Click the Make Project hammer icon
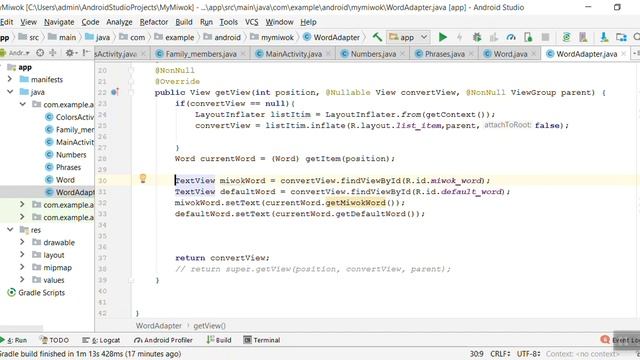640x360 pixels. [377, 37]
